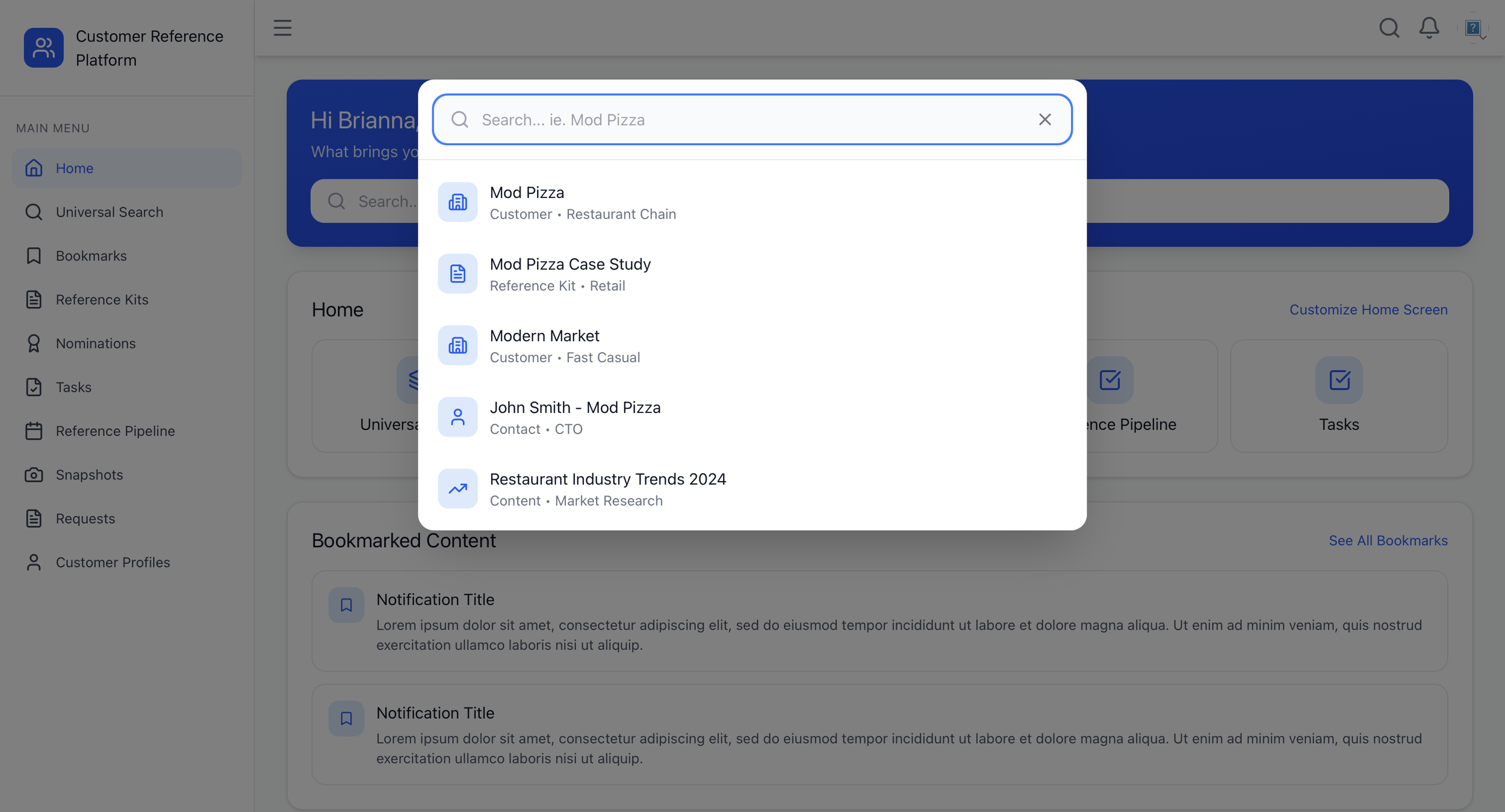Click the second Notification Title bookmark icon

346,718
